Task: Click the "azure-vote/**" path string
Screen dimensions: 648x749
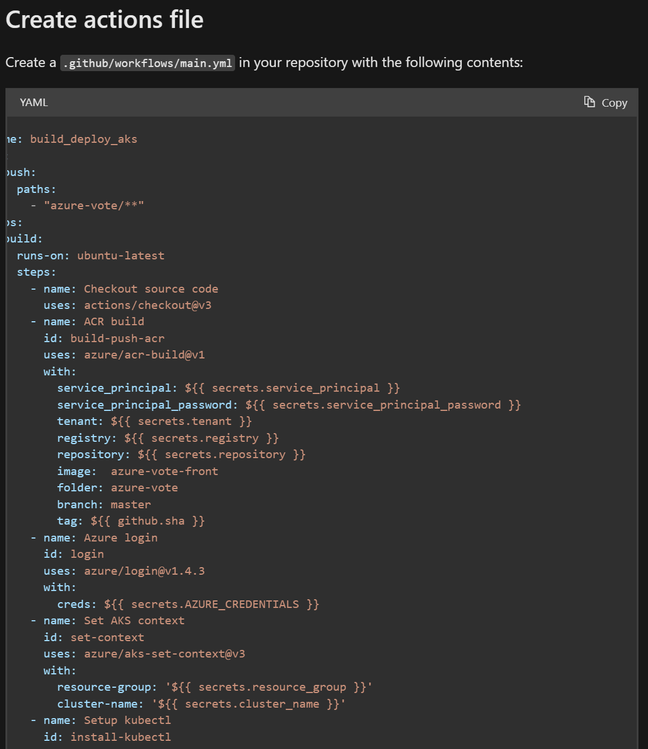Action: [94, 205]
